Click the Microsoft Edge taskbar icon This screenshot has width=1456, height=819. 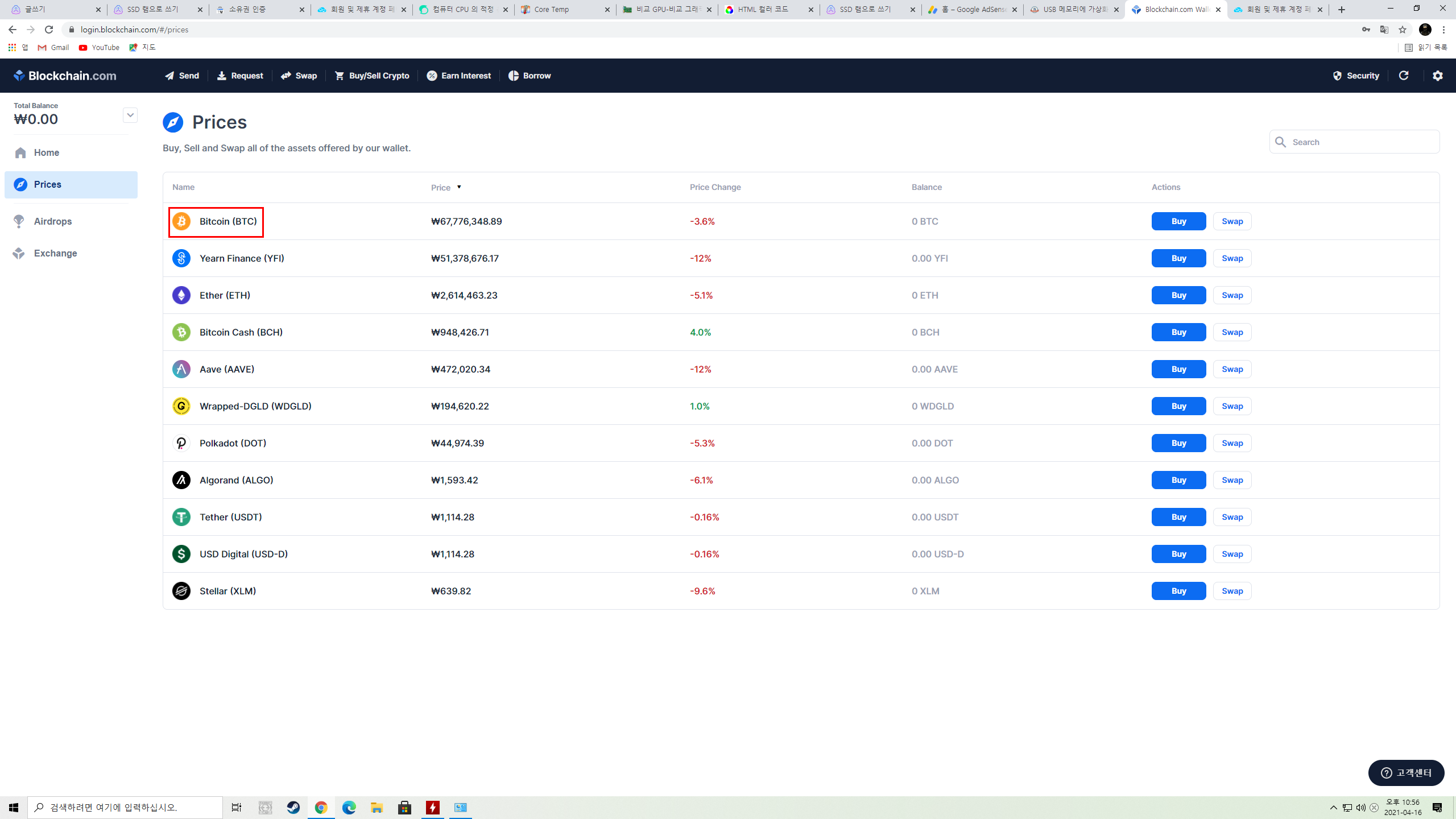(349, 807)
